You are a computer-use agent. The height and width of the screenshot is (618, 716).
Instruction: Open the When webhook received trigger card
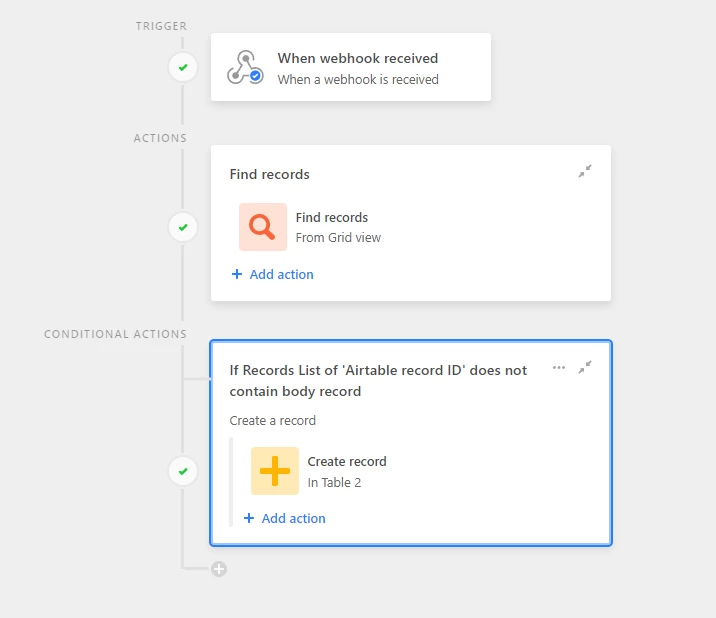(351, 67)
